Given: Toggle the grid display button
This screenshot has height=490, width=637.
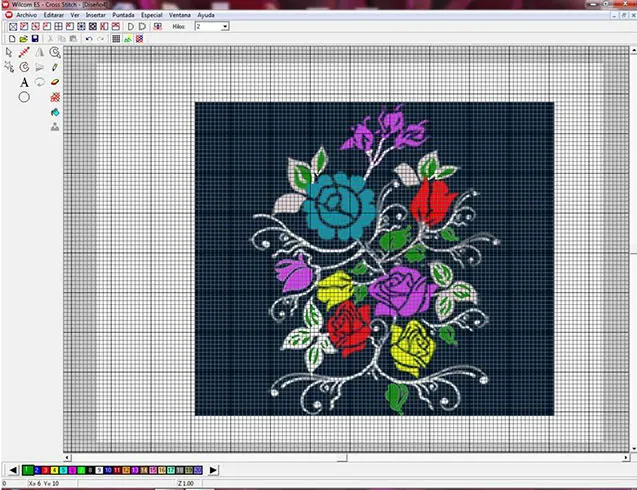Looking at the screenshot, I should point(116,39).
